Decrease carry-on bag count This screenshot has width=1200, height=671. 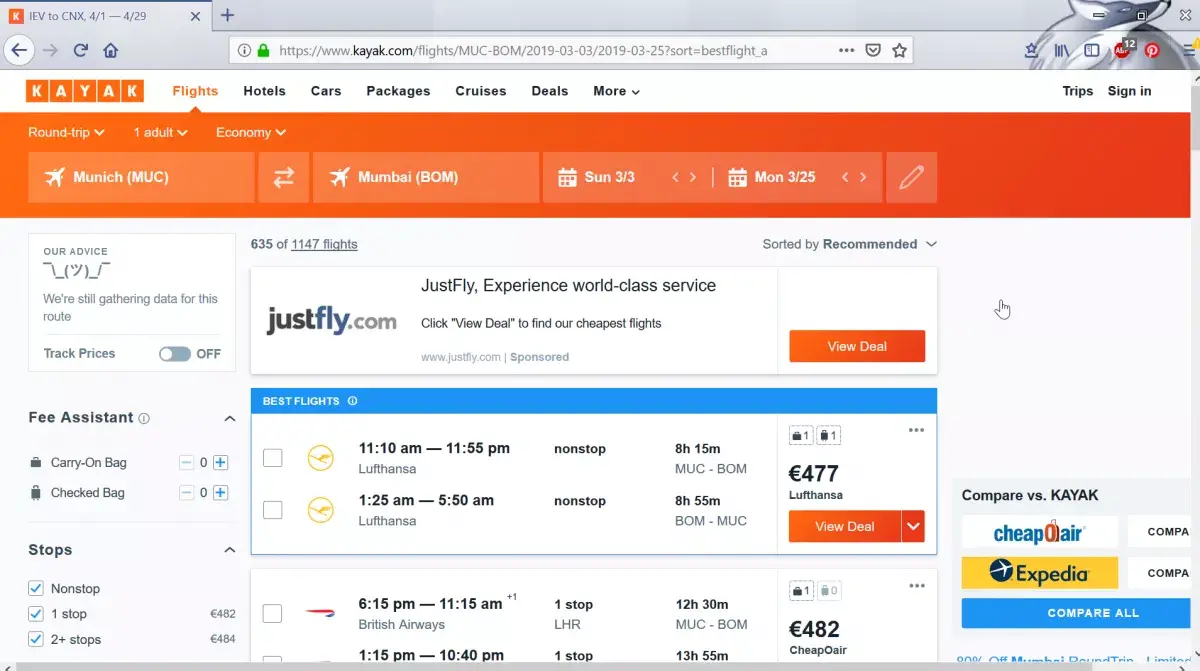(x=186, y=463)
